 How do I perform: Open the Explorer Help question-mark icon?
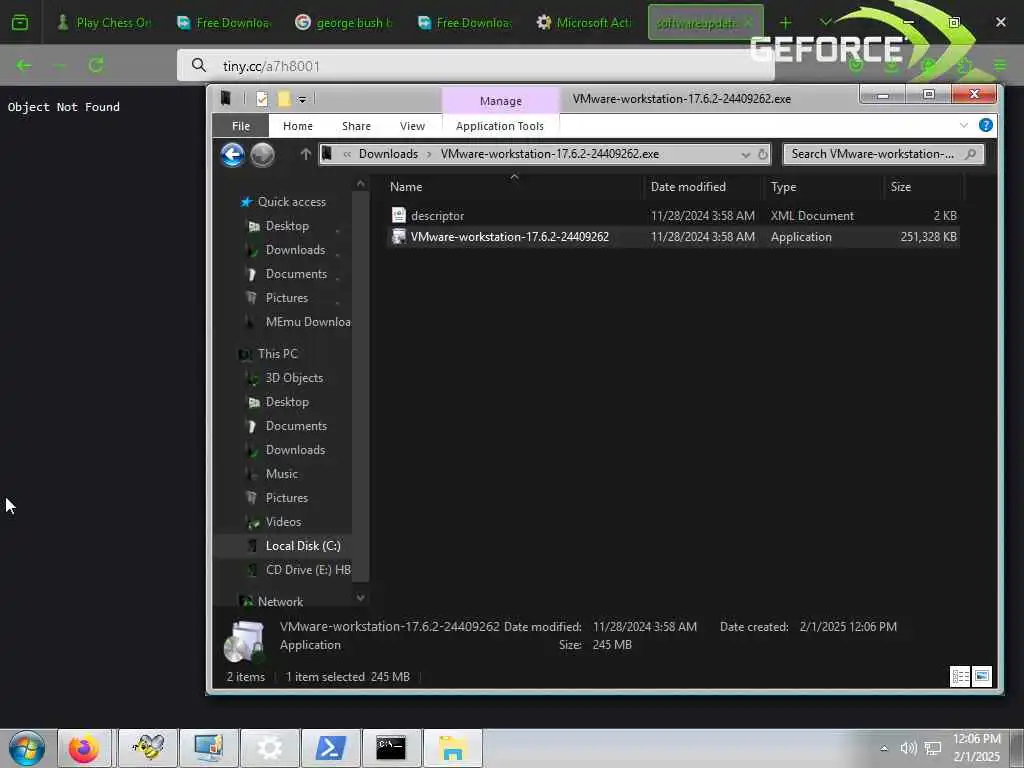(985, 125)
